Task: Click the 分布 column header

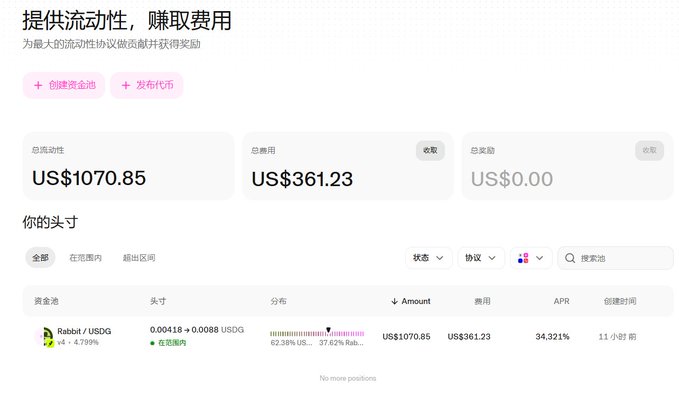Action: pyautogui.click(x=278, y=301)
